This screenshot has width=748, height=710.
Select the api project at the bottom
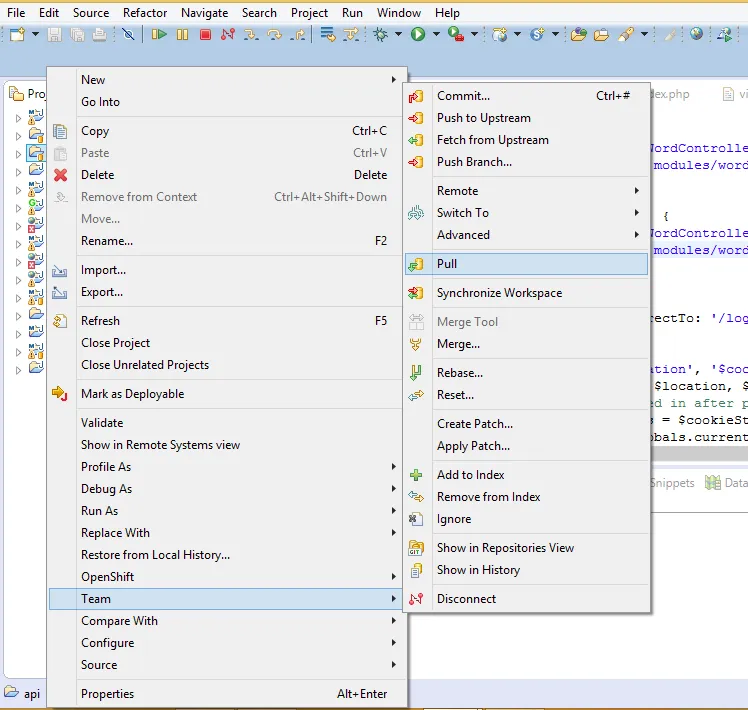point(31,692)
